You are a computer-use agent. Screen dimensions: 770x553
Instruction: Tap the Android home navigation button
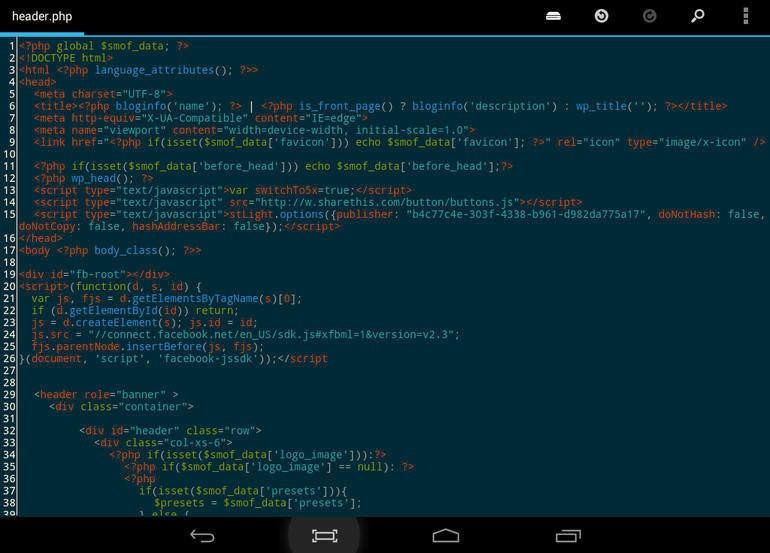(x=446, y=536)
